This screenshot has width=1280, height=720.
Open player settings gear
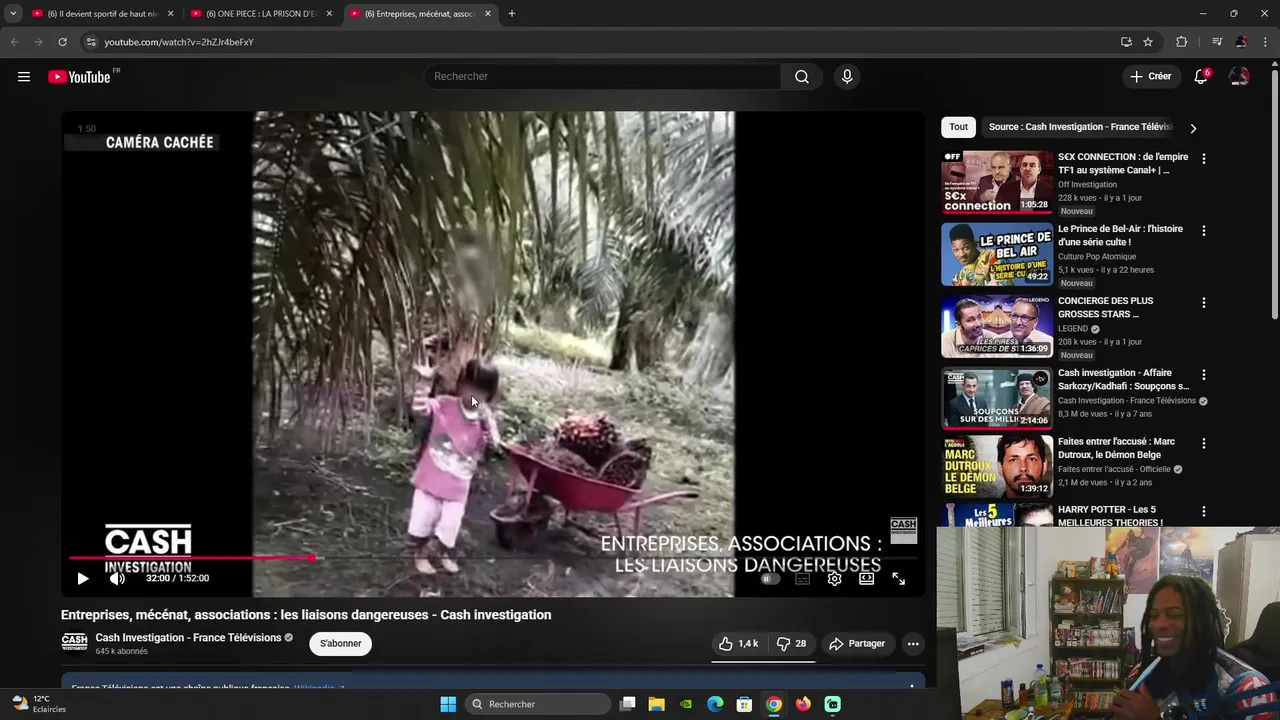[834, 578]
